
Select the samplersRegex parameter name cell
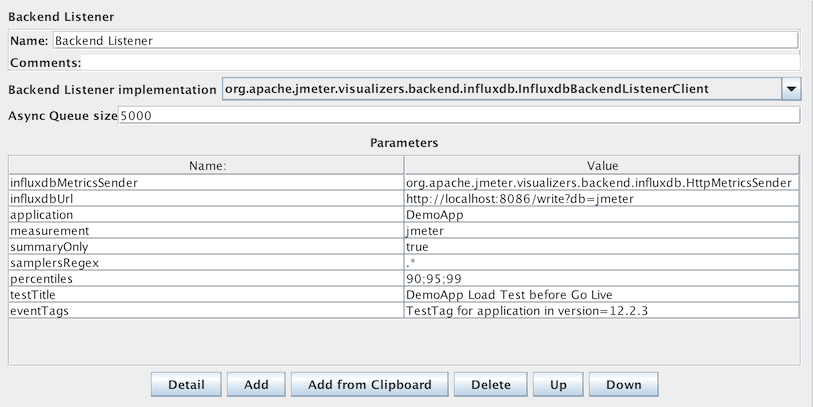pyautogui.click(x=207, y=262)
